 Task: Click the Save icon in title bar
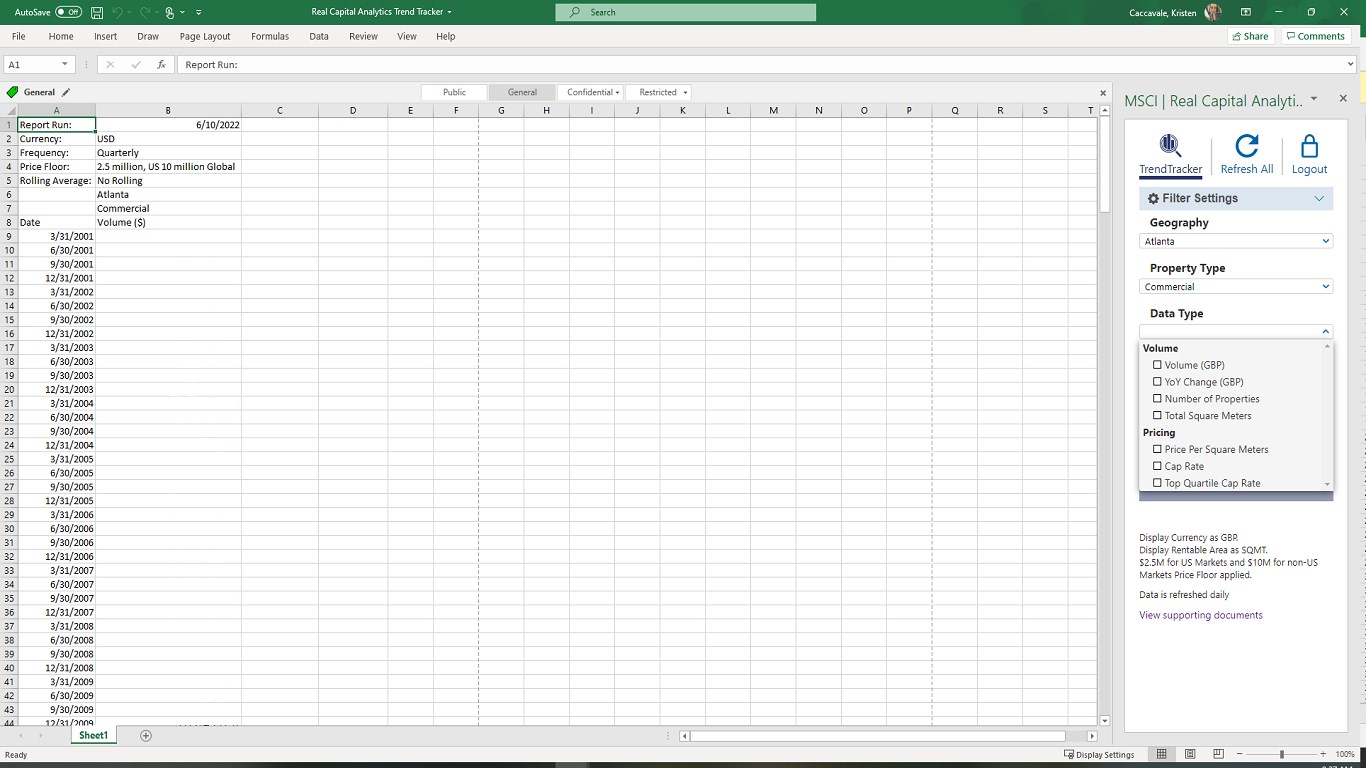pyautogui.click(x=97, y=12)
